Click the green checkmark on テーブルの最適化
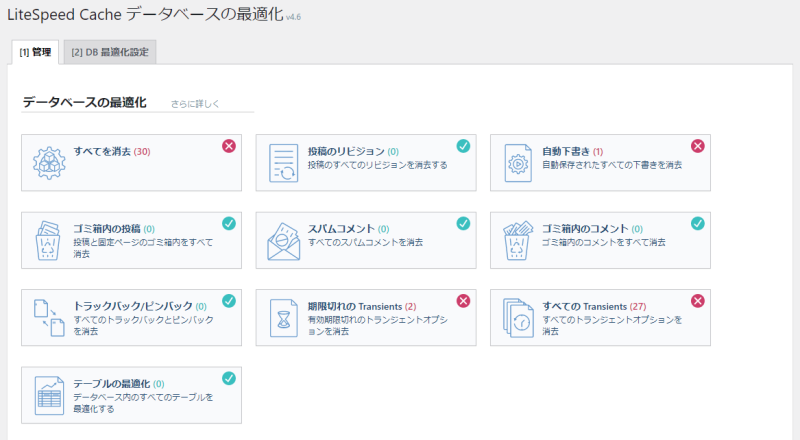This screenshot has width=800, height=440. pos(229,378)
